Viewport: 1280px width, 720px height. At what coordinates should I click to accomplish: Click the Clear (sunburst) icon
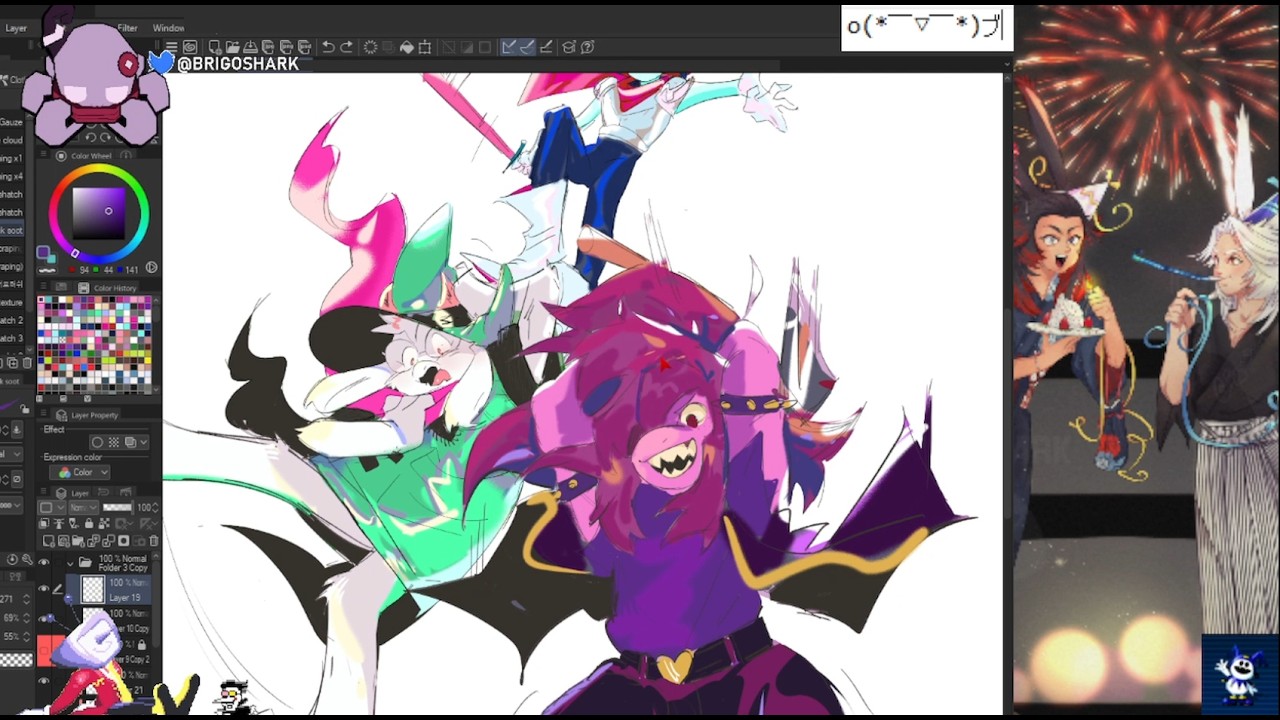[x=371, y=47]
